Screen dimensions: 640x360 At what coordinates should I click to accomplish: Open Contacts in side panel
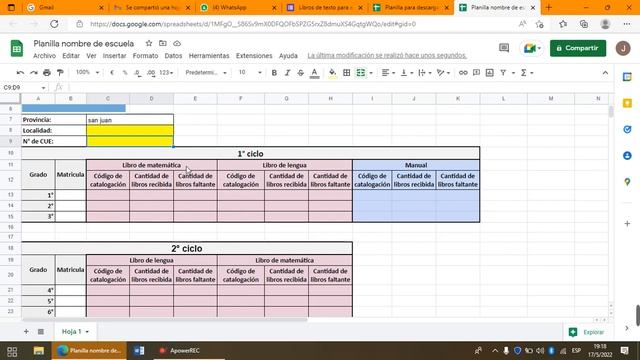point(627,156)
